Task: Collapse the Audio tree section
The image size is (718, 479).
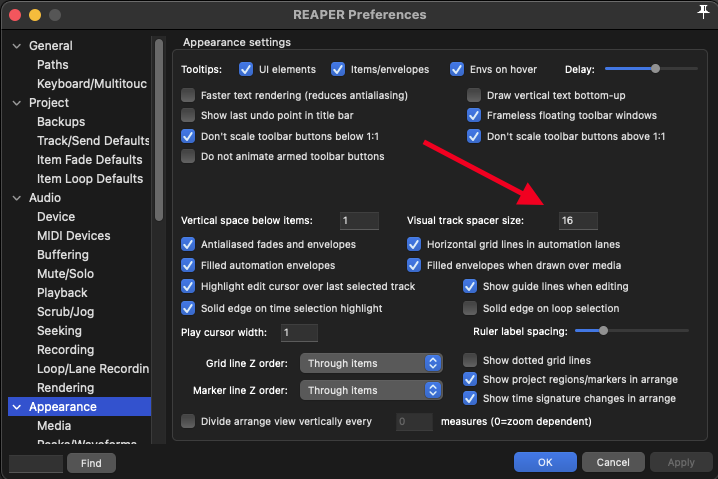Action: coord(17,198)
